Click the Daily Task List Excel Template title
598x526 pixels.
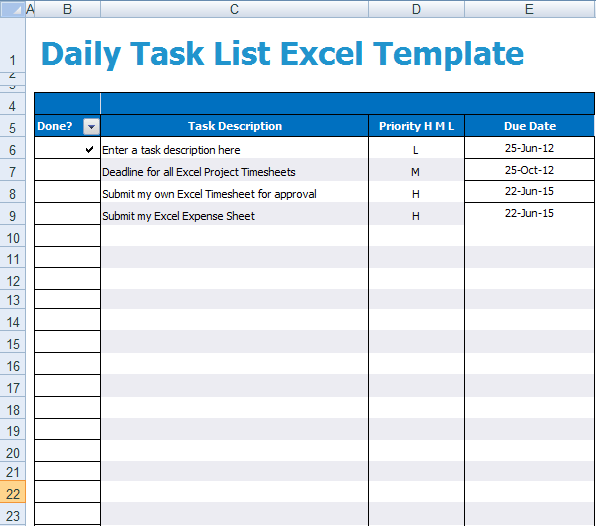click(282, 54)
